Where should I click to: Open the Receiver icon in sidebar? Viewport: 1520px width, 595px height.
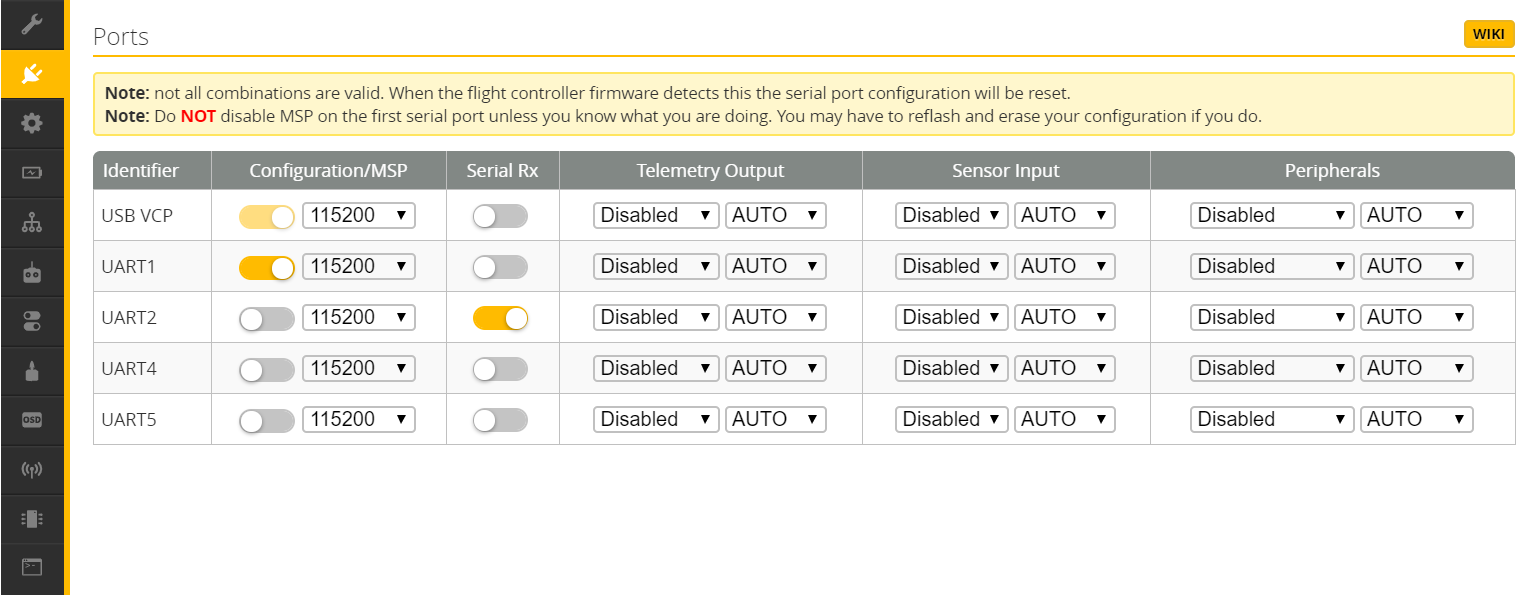click(x=32, y=272)
